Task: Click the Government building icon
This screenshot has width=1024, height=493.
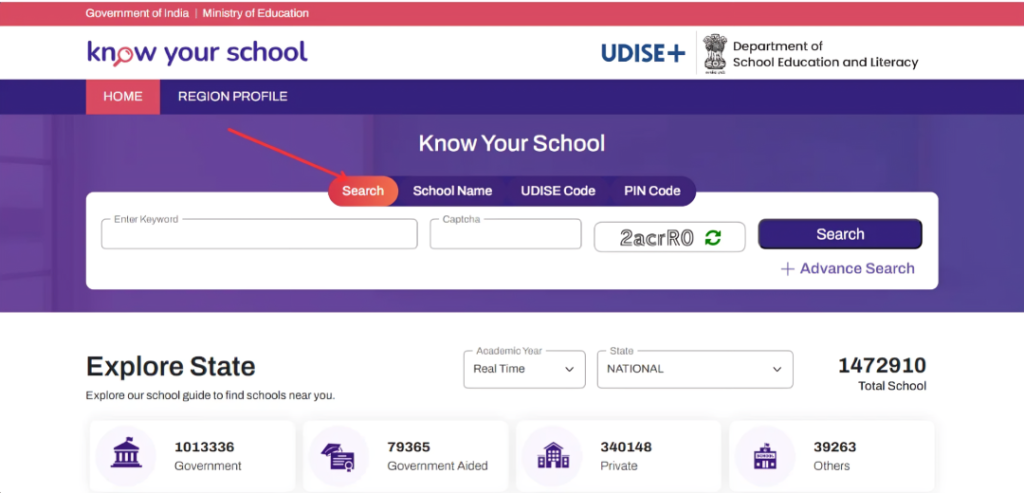Action: 126,455
